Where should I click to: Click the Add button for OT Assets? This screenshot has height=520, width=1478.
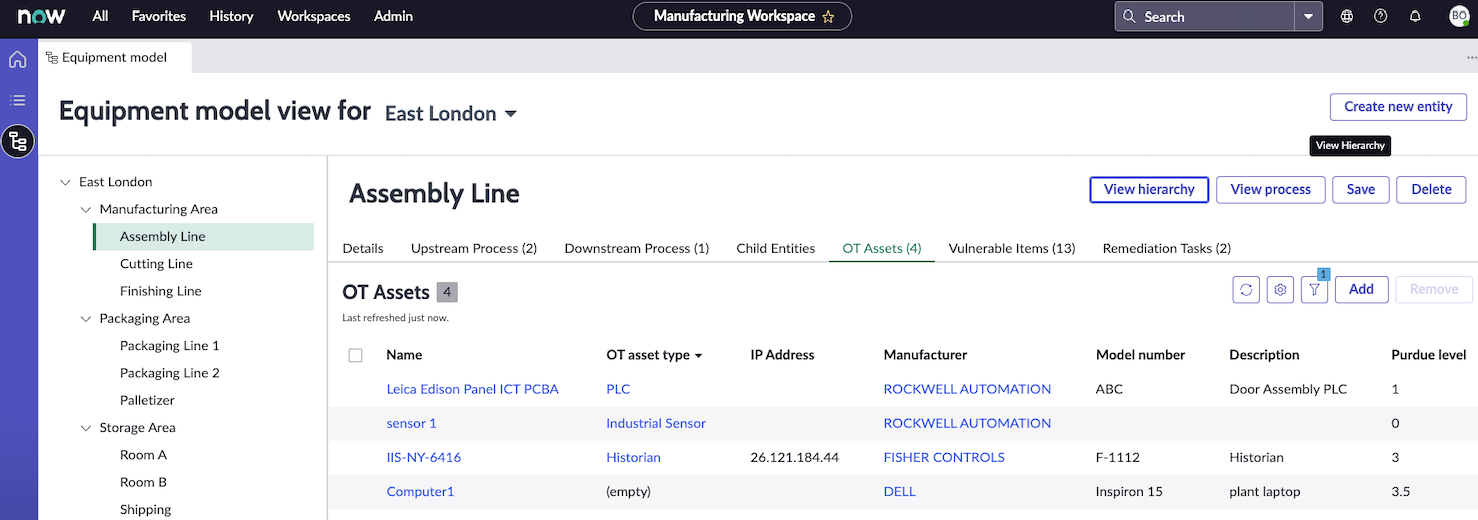[x=1361, y=289]
